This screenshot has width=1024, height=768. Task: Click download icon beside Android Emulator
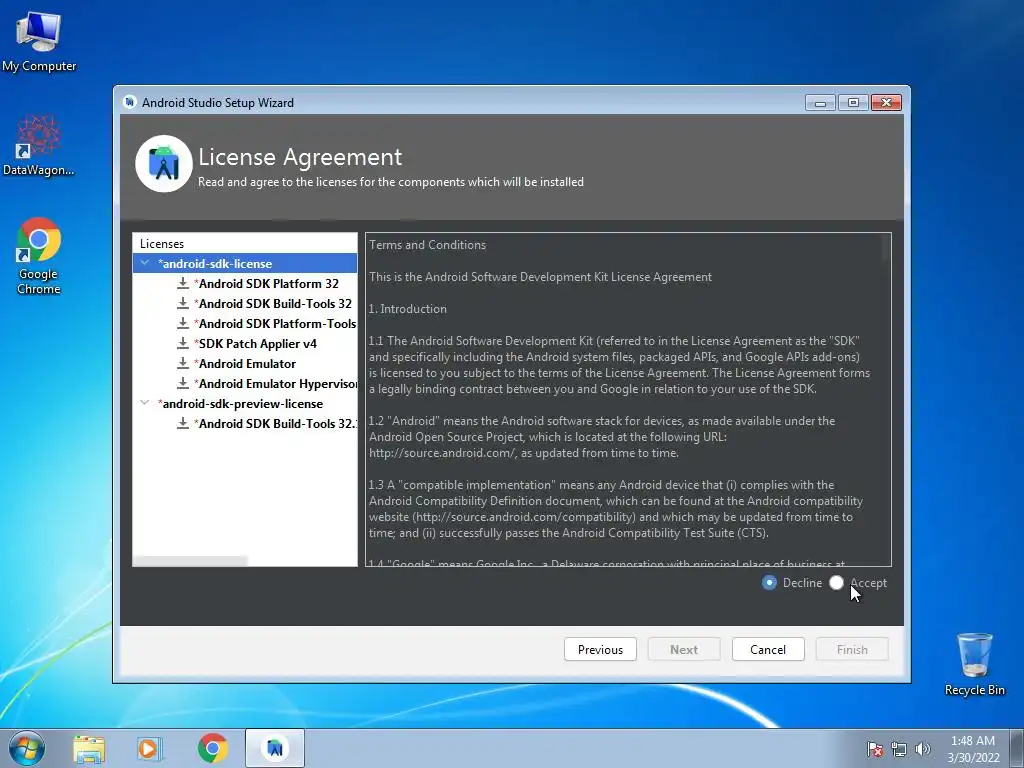(183, 363)
